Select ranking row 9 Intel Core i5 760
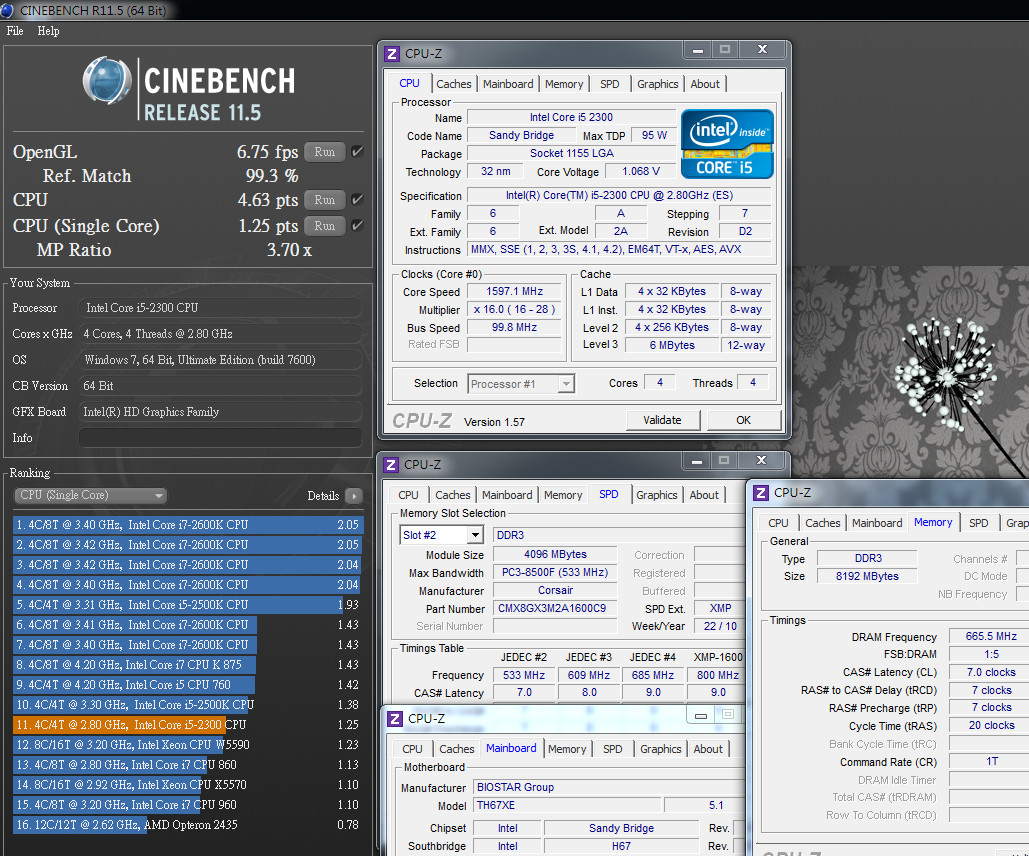 (x=188, y=685)
